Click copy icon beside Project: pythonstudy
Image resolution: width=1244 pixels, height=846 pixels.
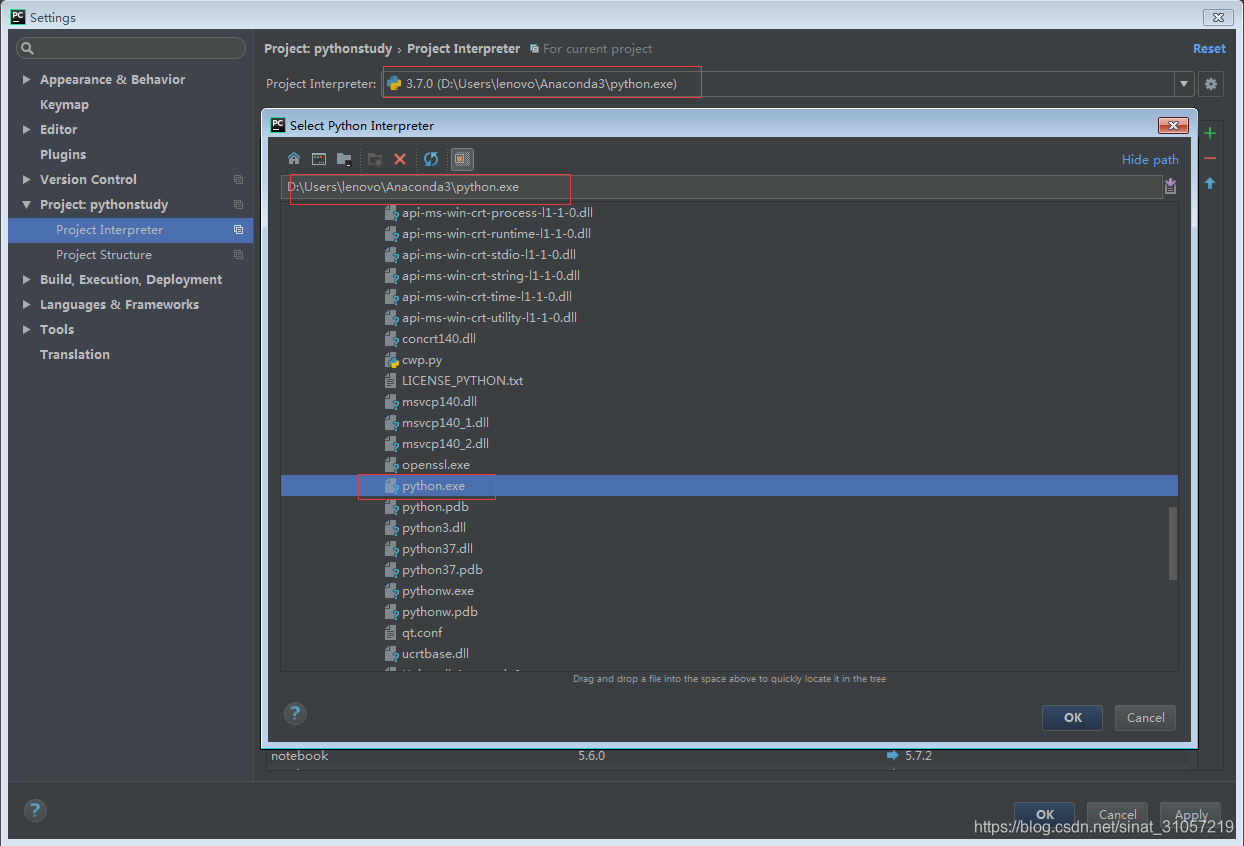coord(238,205)
